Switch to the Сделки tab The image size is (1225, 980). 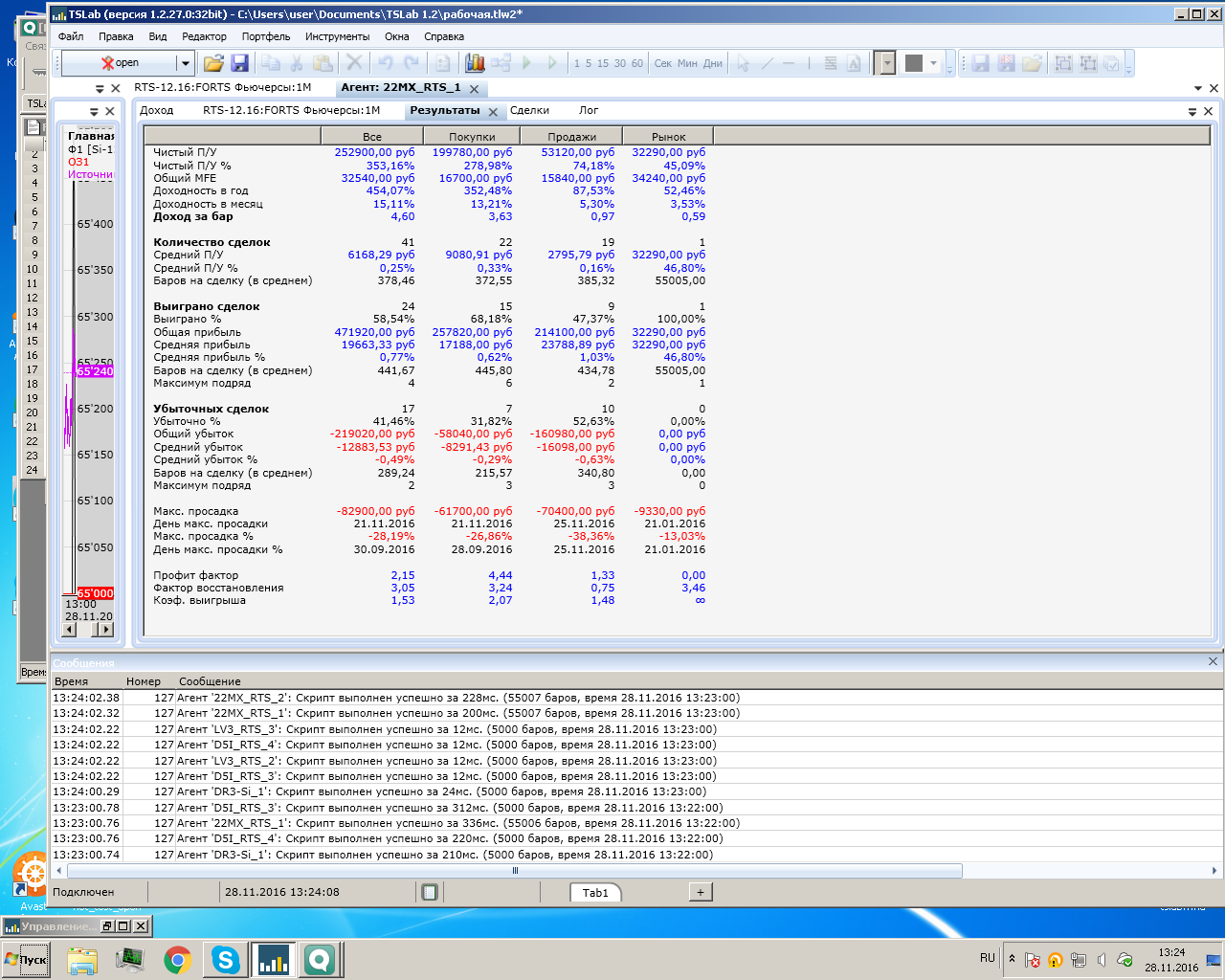(529, 110)
